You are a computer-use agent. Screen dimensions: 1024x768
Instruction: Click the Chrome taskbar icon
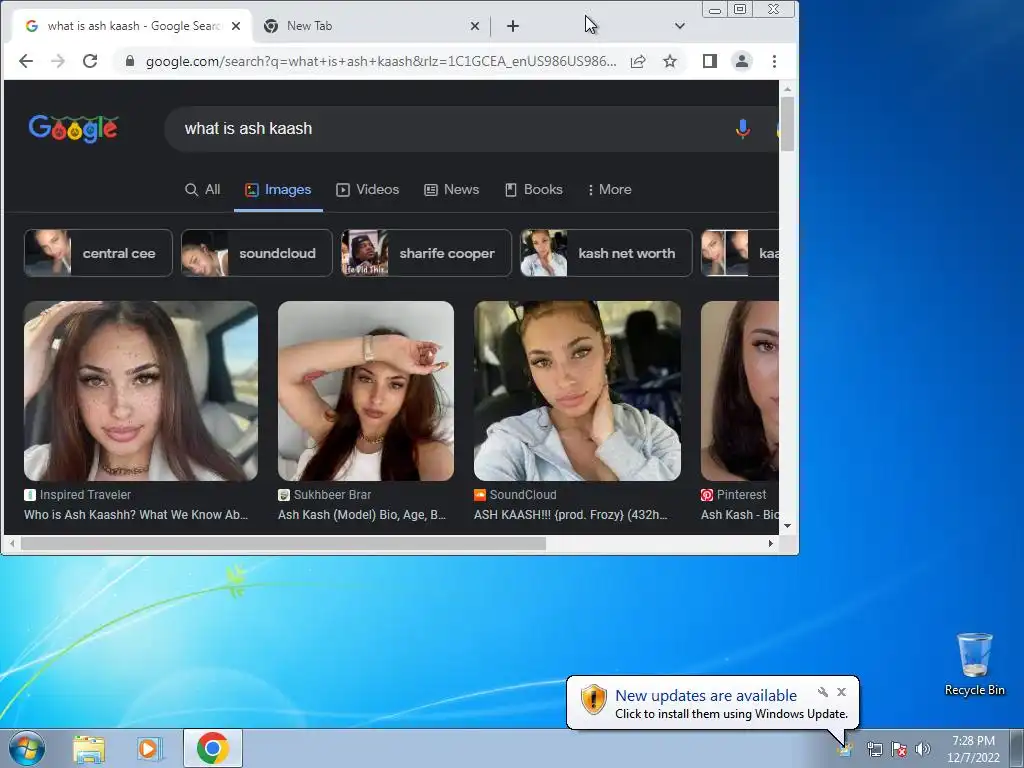click(x=213, y=748)
